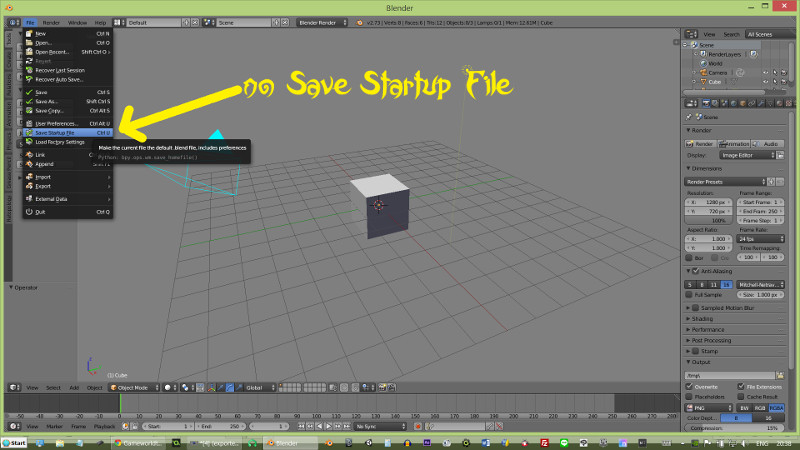Viewport: 800px width, 450px height.
Task: Add a new screen layout next to Default
Action: (x=186, y=22)
